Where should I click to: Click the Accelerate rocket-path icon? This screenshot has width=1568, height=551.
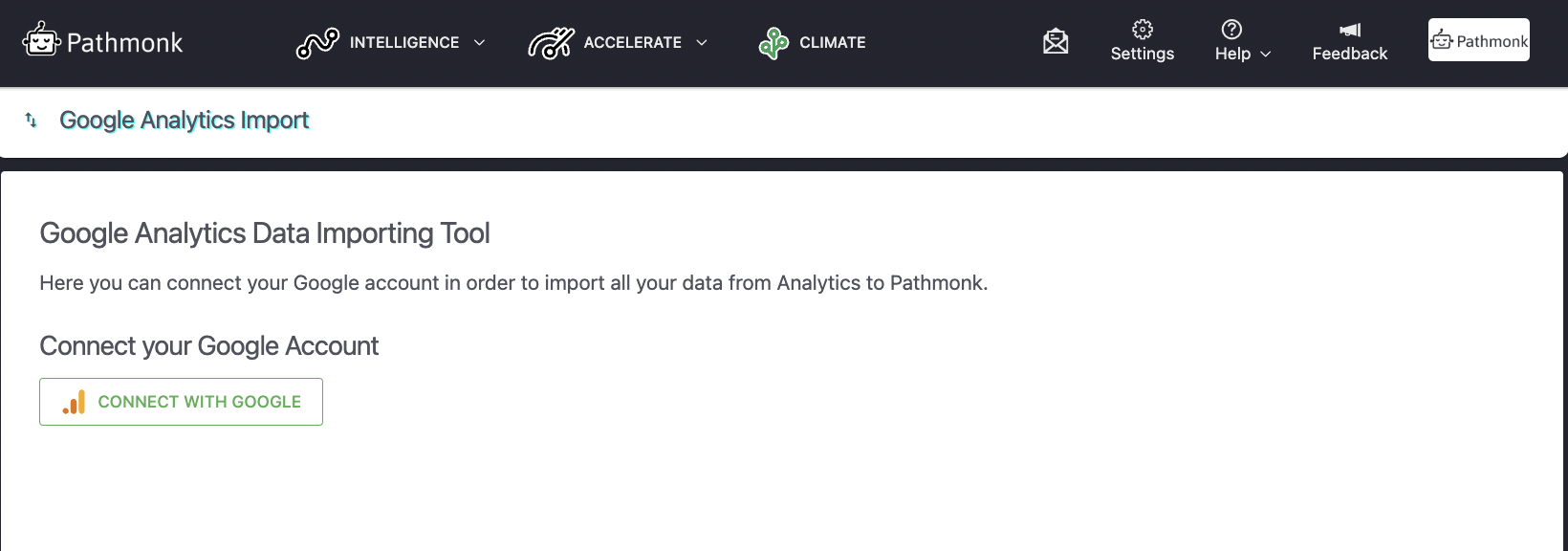(550, 42)
